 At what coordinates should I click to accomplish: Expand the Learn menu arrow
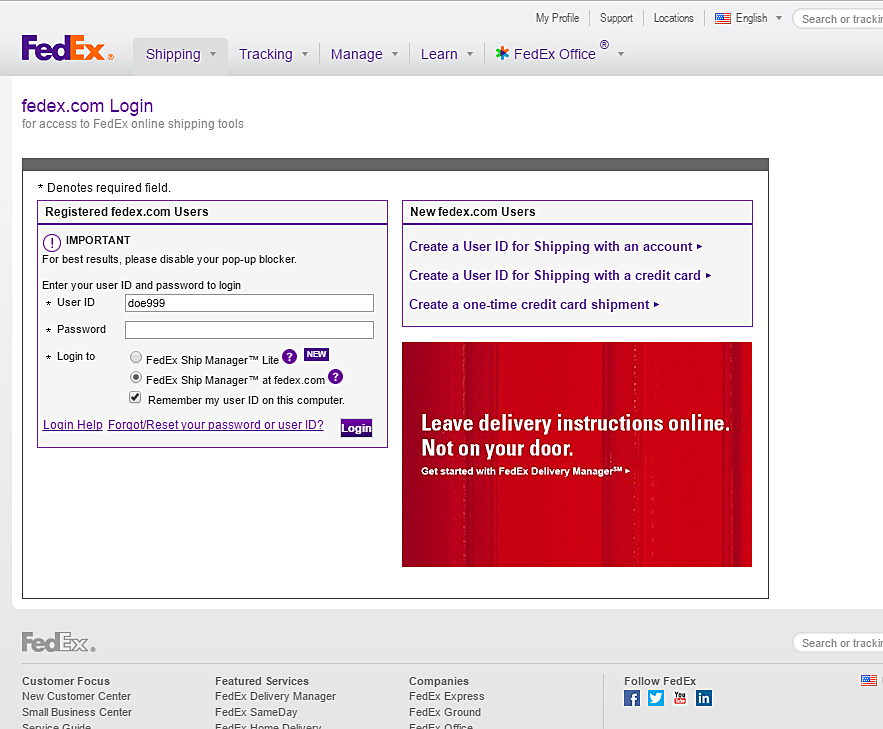click(470, 54)
